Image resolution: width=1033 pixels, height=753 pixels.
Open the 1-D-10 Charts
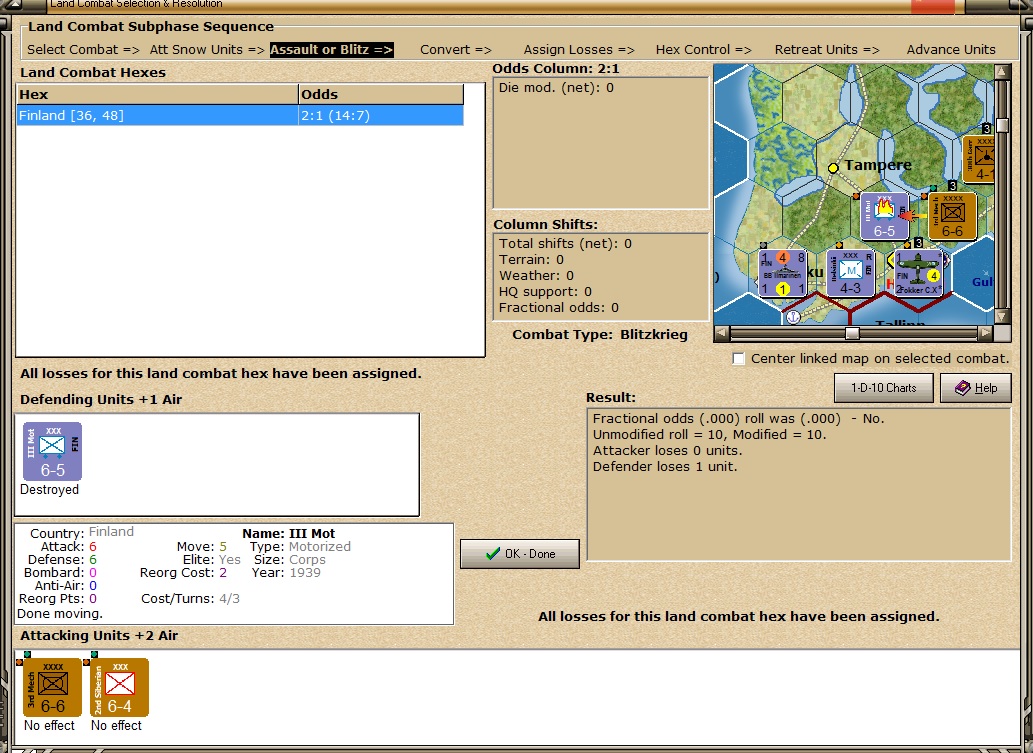point(883,388)
